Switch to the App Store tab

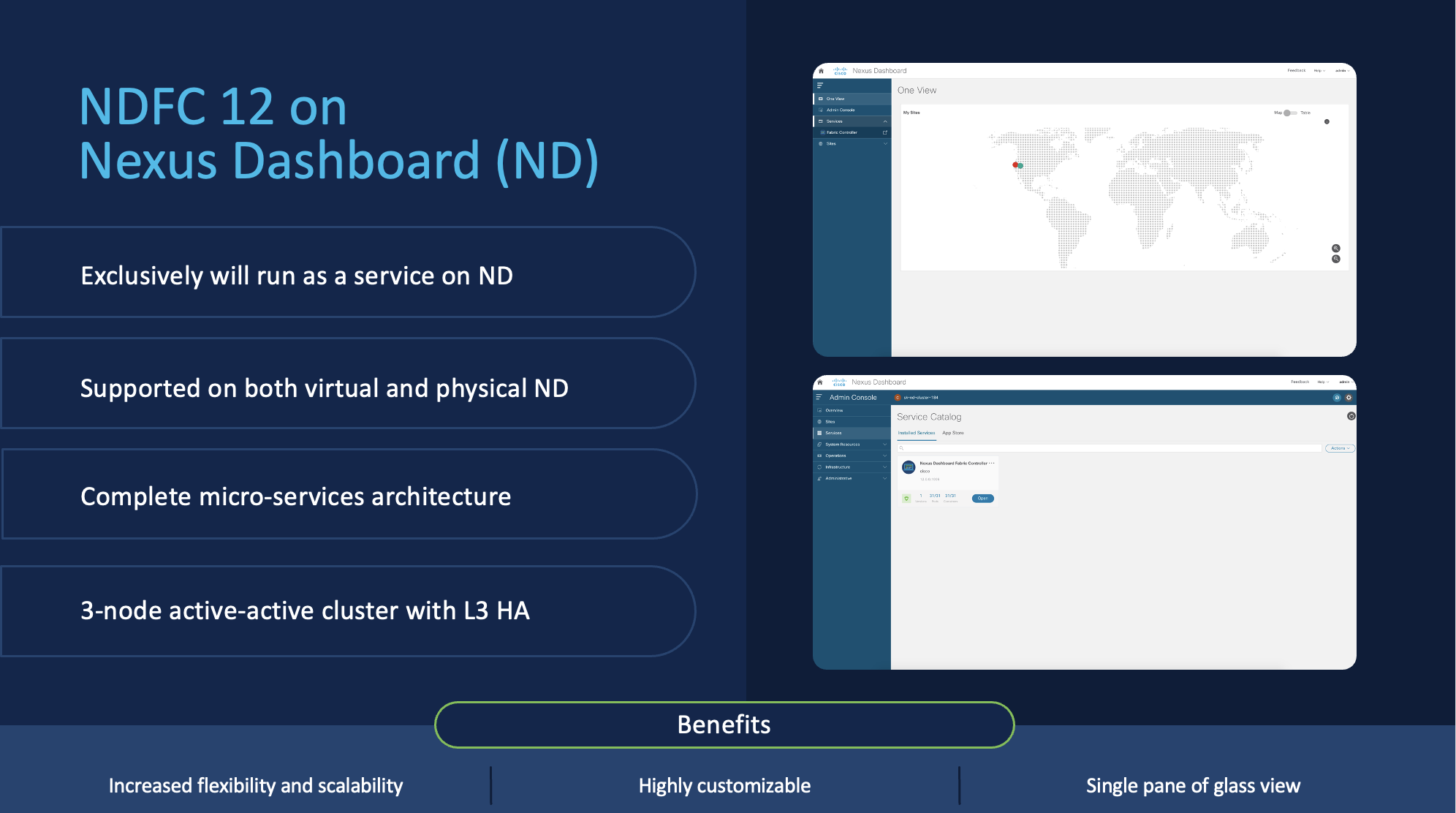click(952, 433)
